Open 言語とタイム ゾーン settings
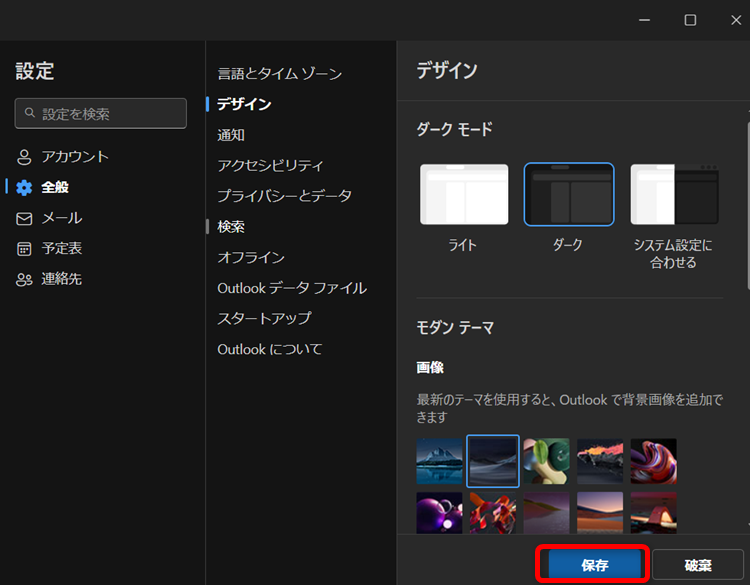The height and width of the screenshot is (585, 750). (x=280, y=74)
